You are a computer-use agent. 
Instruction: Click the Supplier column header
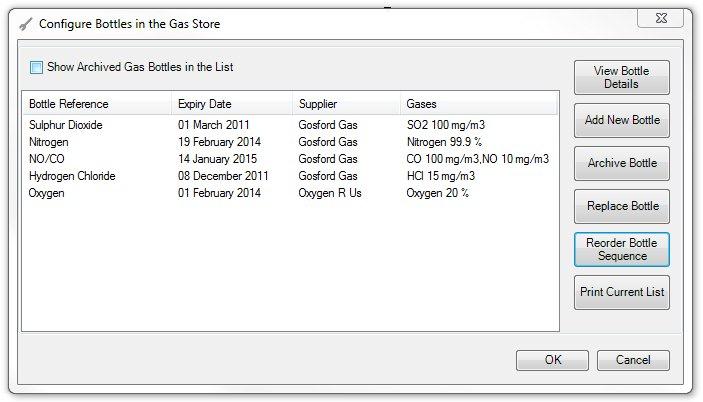(347, 104)
